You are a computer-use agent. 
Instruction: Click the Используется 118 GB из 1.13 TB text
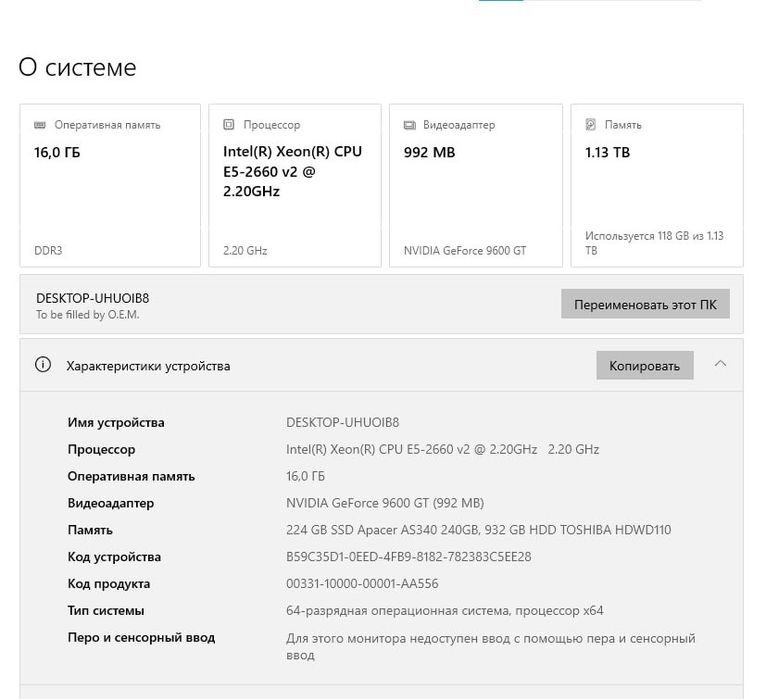click(x=654, y=243)
